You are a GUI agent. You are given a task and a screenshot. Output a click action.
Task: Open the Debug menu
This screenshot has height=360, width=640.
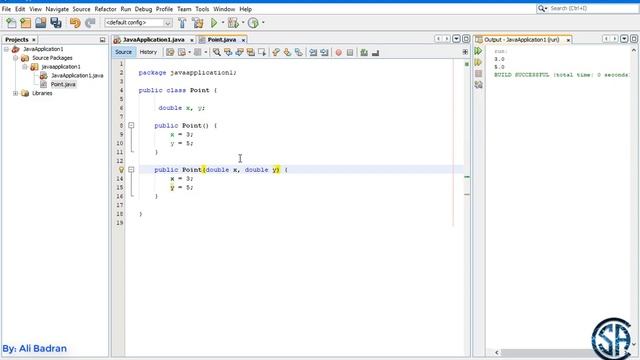coord(143,9)
